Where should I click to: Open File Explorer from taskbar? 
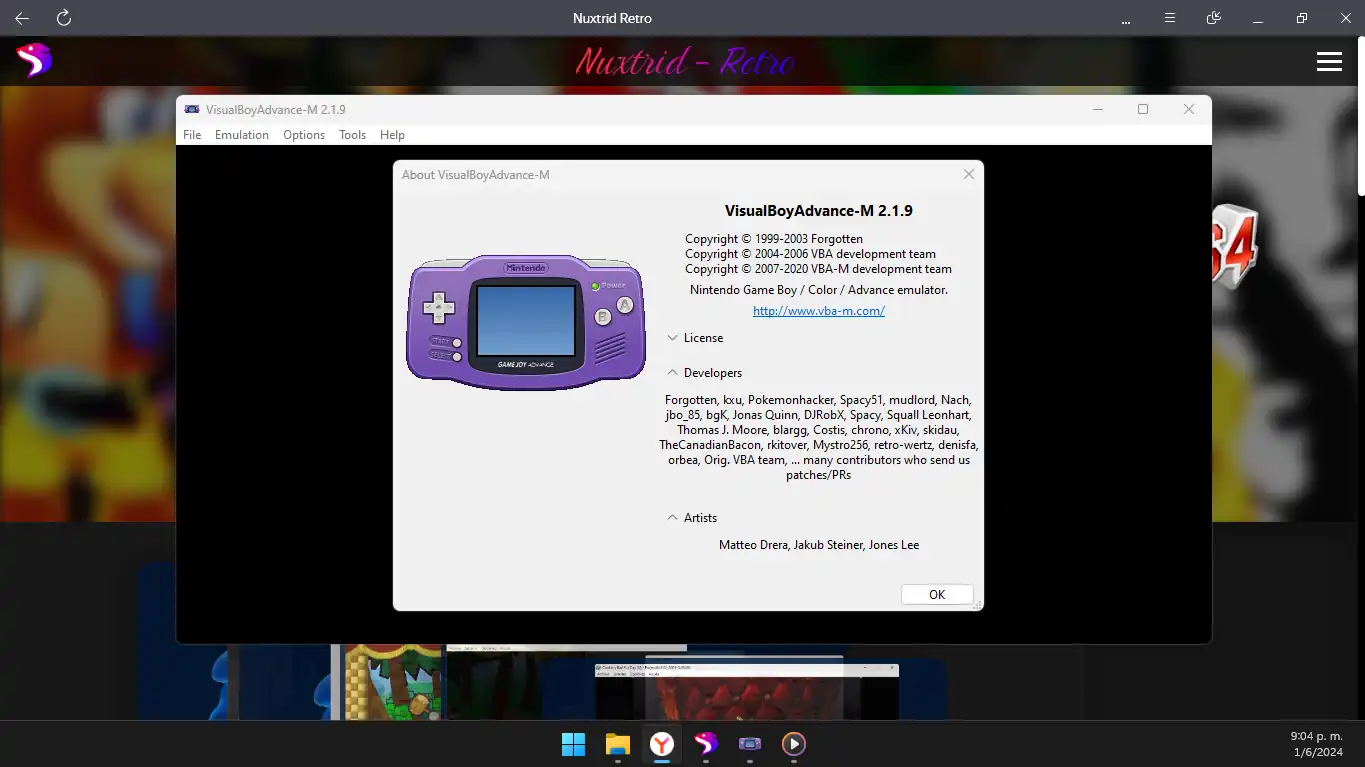point(618,744)
